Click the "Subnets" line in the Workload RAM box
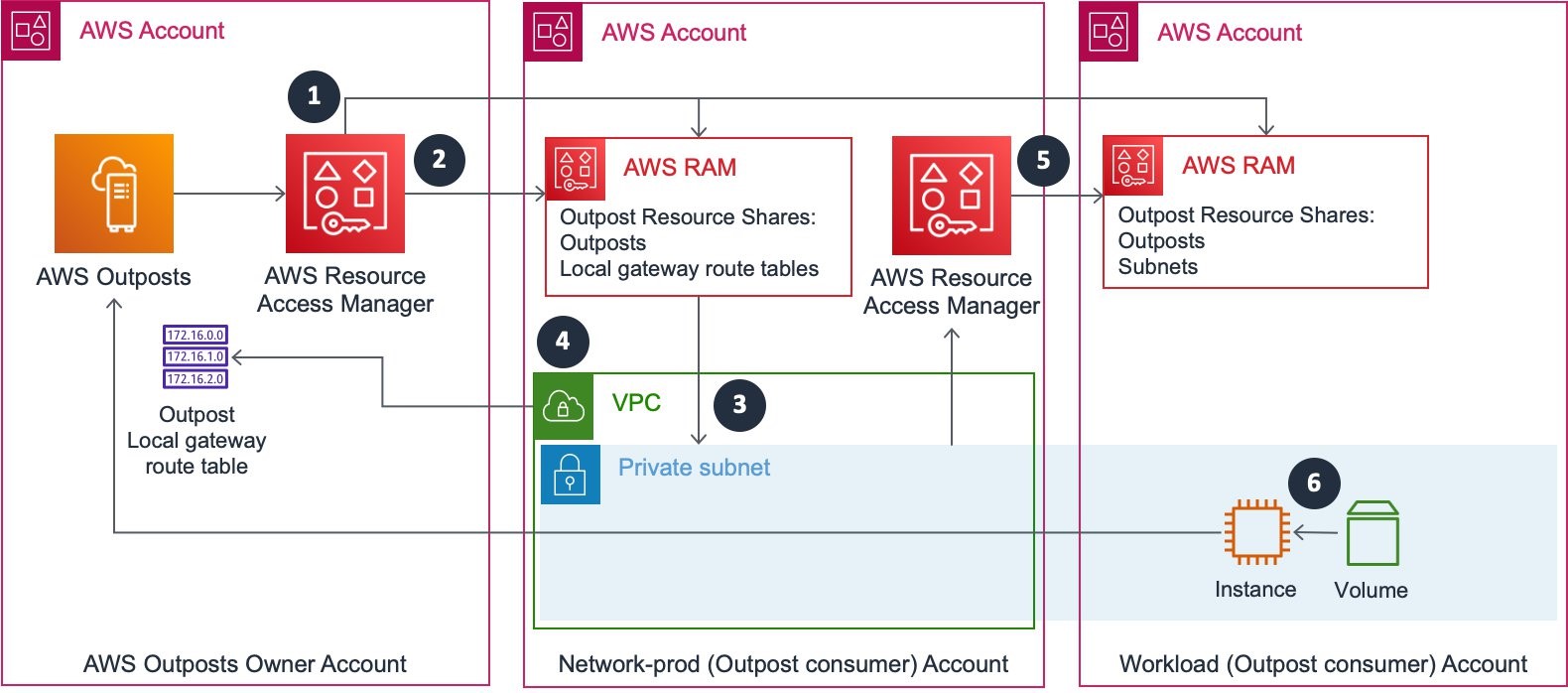 click(1158, 267)
